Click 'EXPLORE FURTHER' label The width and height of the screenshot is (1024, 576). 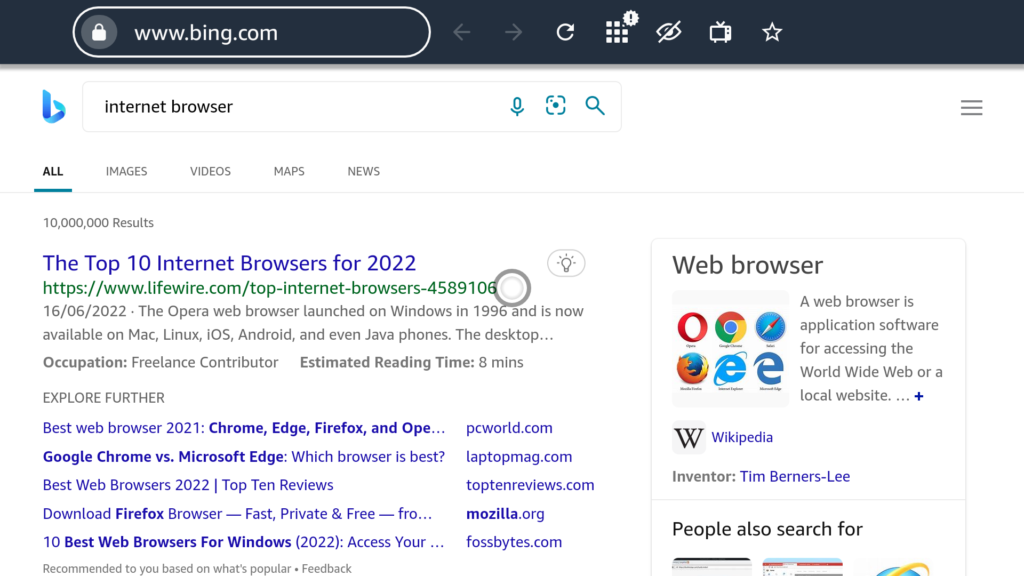(104, 398)
